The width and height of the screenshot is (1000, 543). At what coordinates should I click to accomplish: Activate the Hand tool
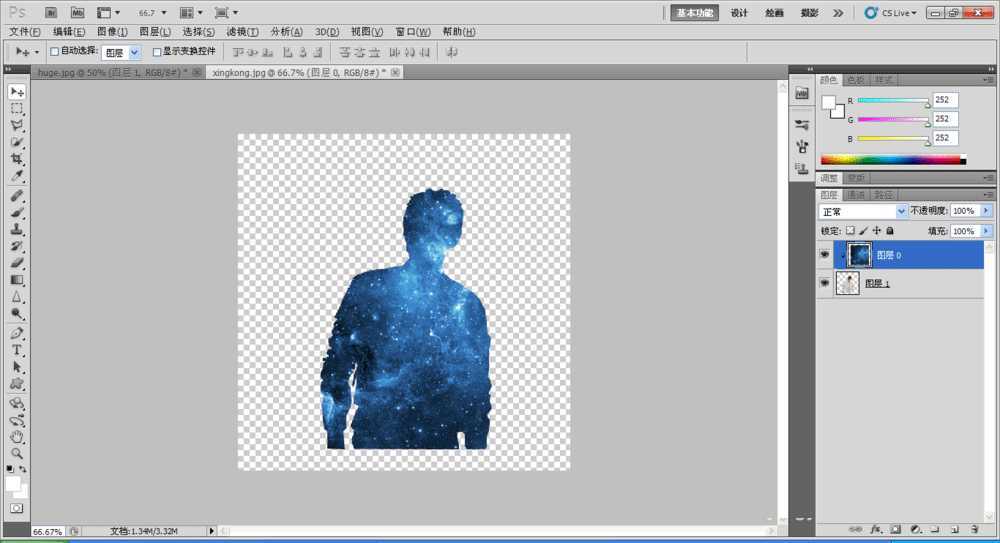pyautogui.click(x=17, y=437)
